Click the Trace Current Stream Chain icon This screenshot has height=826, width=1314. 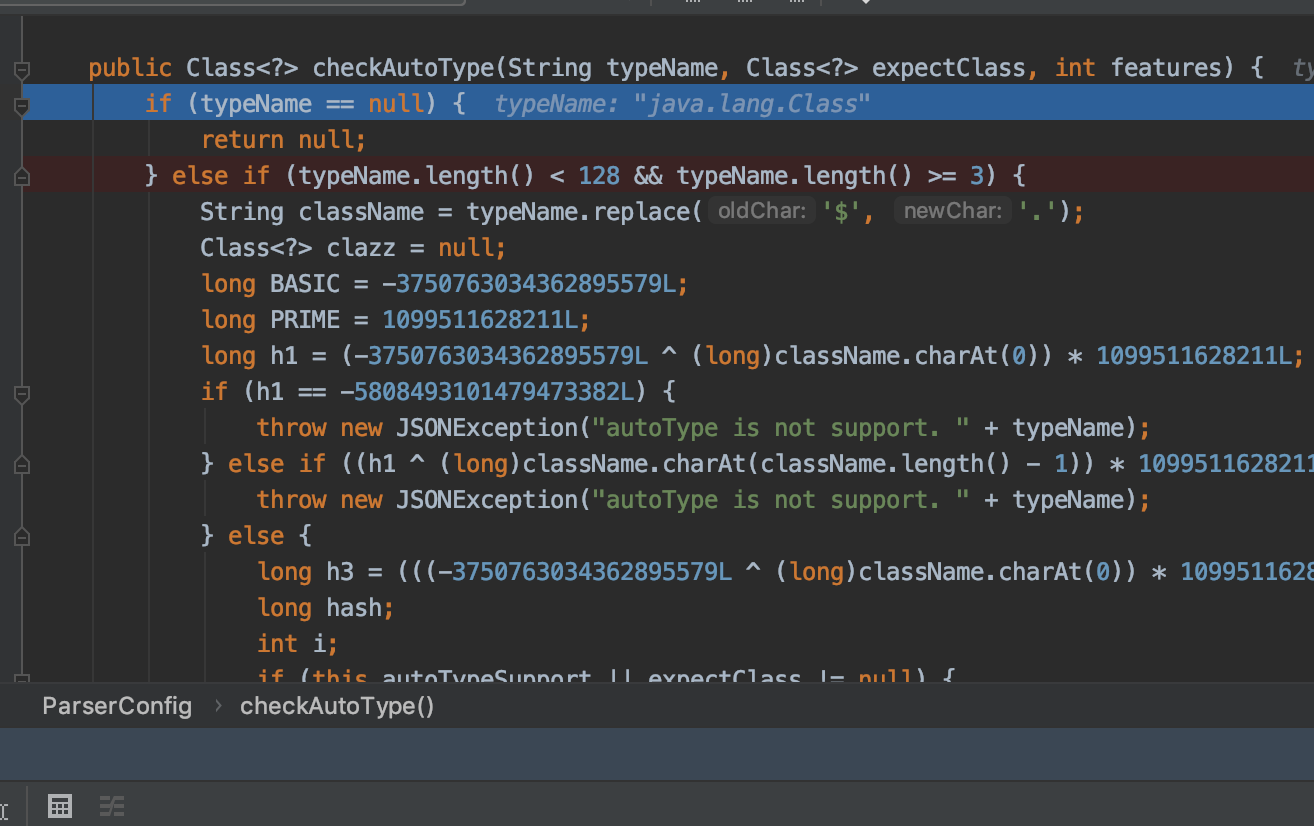tap(112, 806)
